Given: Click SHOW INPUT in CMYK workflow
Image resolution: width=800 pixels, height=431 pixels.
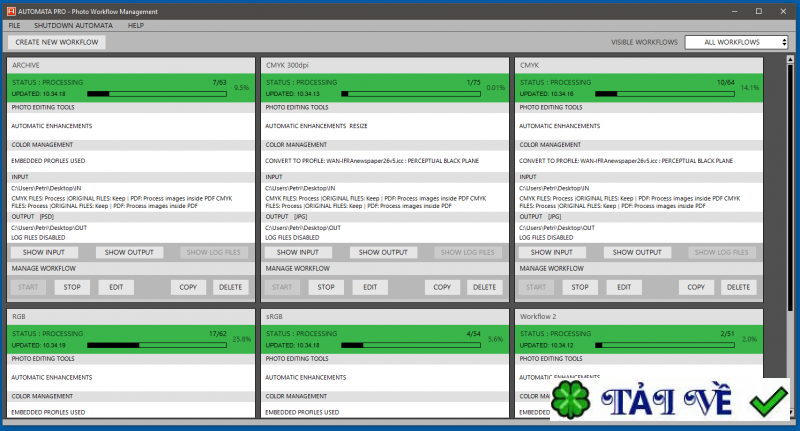Looking at the screenshot, I should point(552,252).
